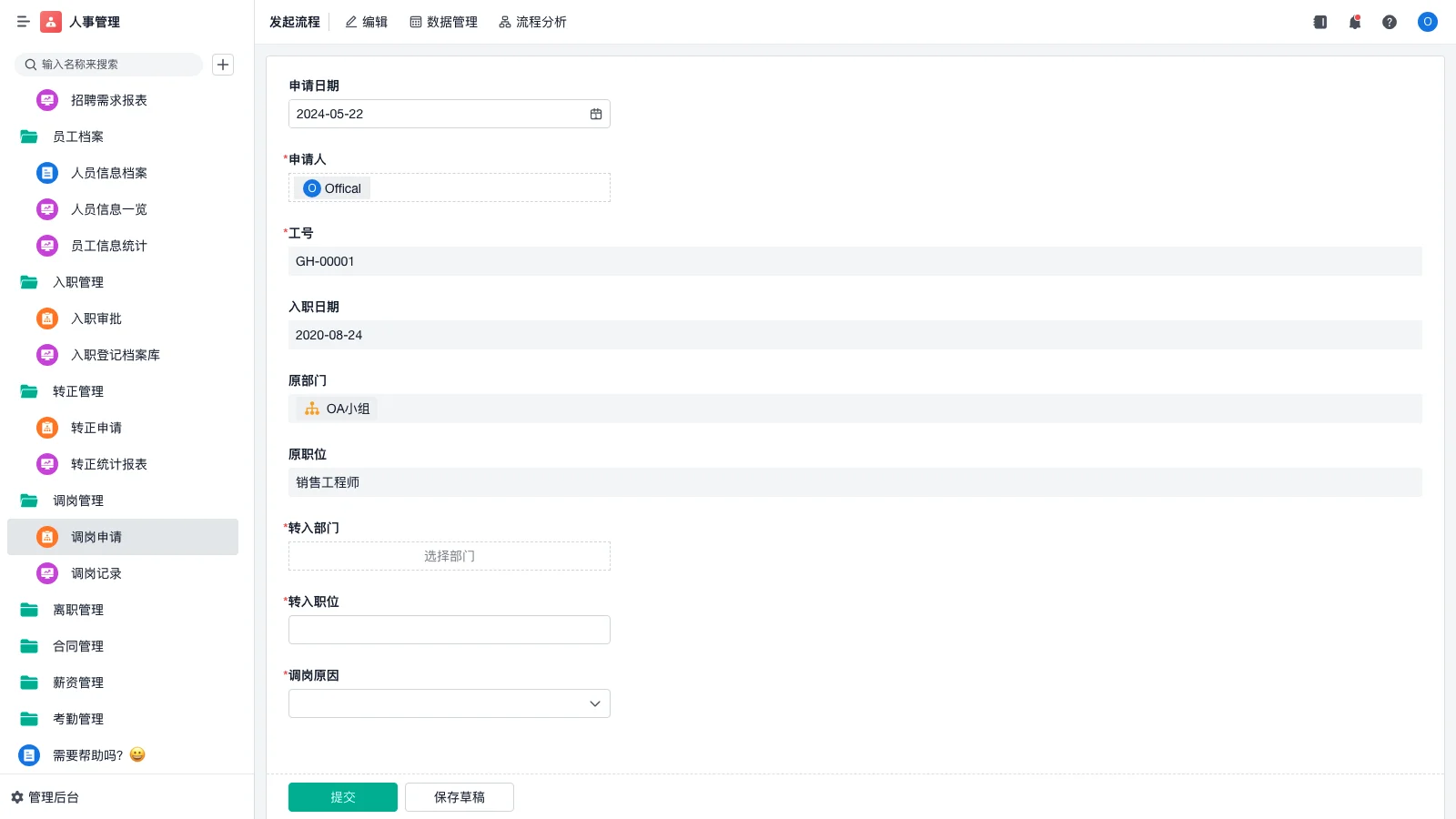
Task: Select the 入职审批 approval item
Action: (x=95, y=318)
